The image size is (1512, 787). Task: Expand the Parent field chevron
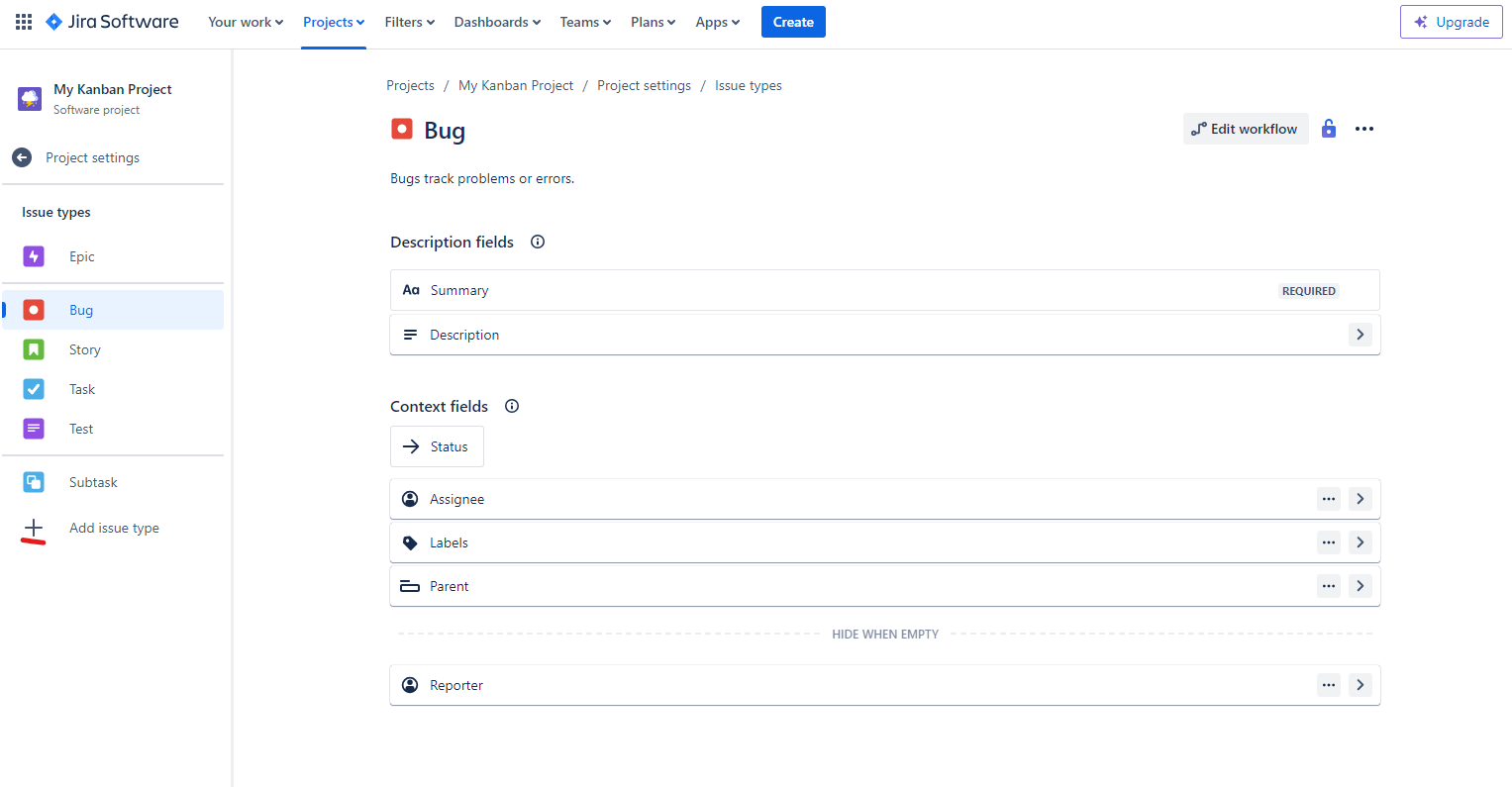coord(1361,586)
